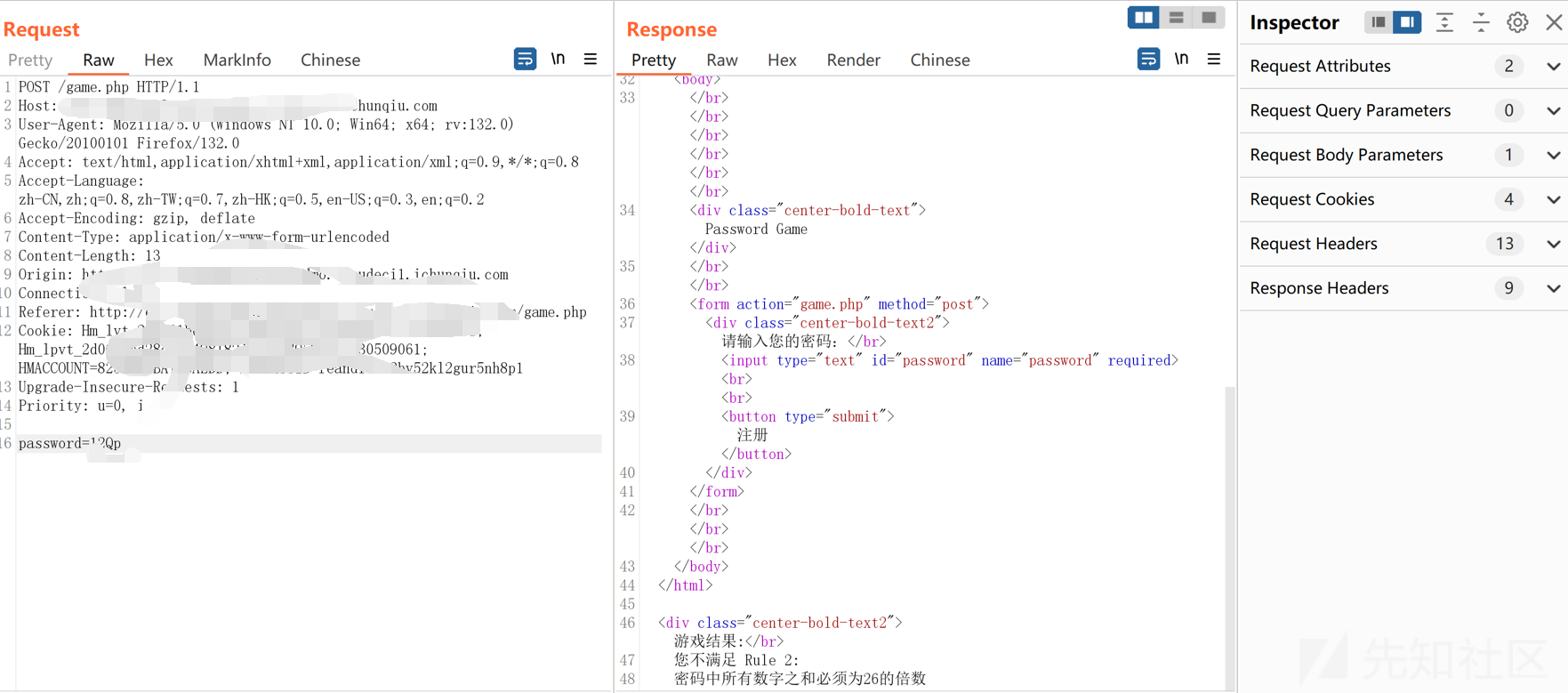Select Response Pretty tab

[x=654, y=60]
